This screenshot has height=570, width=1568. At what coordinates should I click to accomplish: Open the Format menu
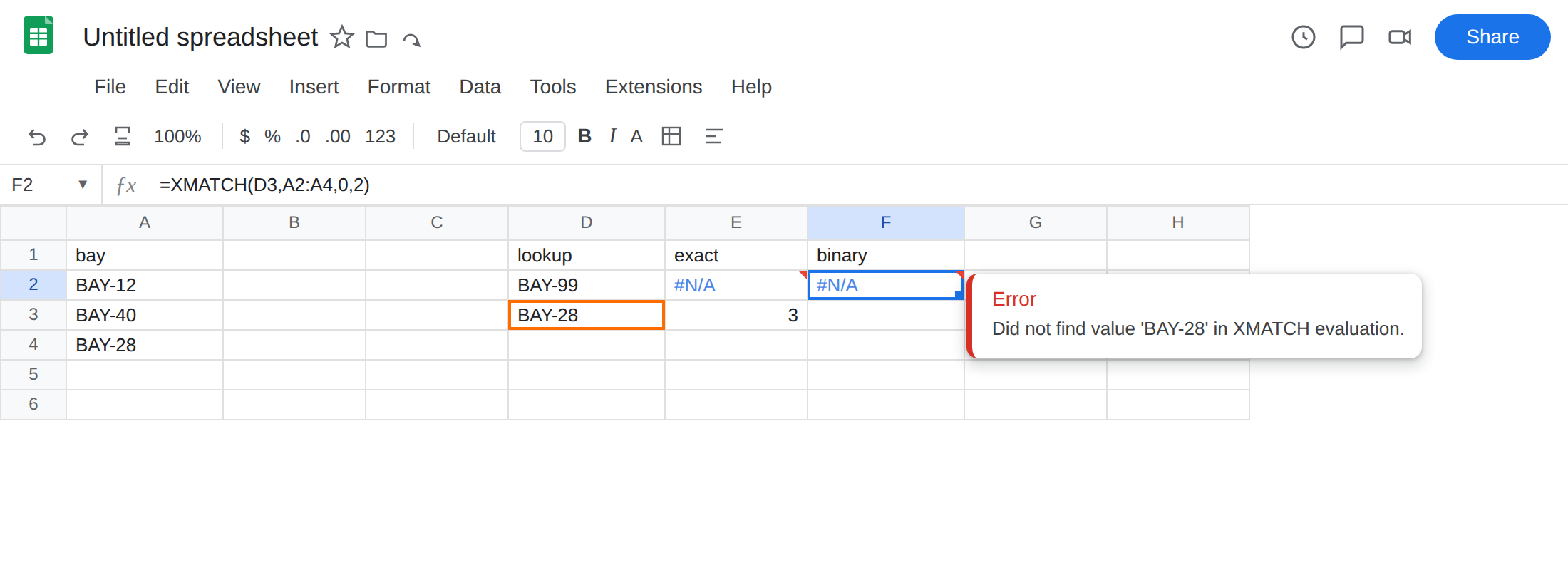click(x=398, y=87)
